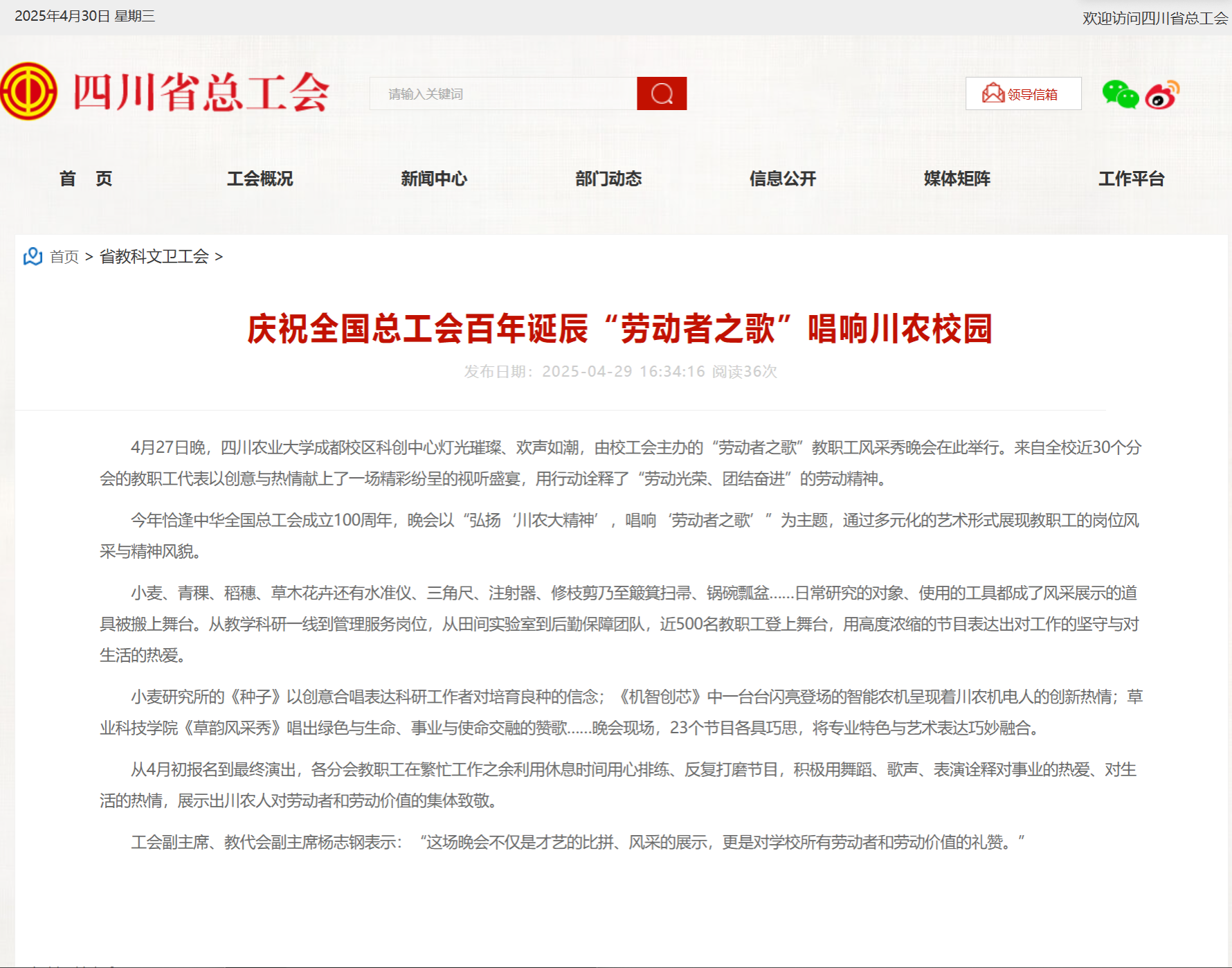Viewport: 1232px width, 968px height.
Task: Click the 发布日期 publish date line
Action: [x=620, y=372]
